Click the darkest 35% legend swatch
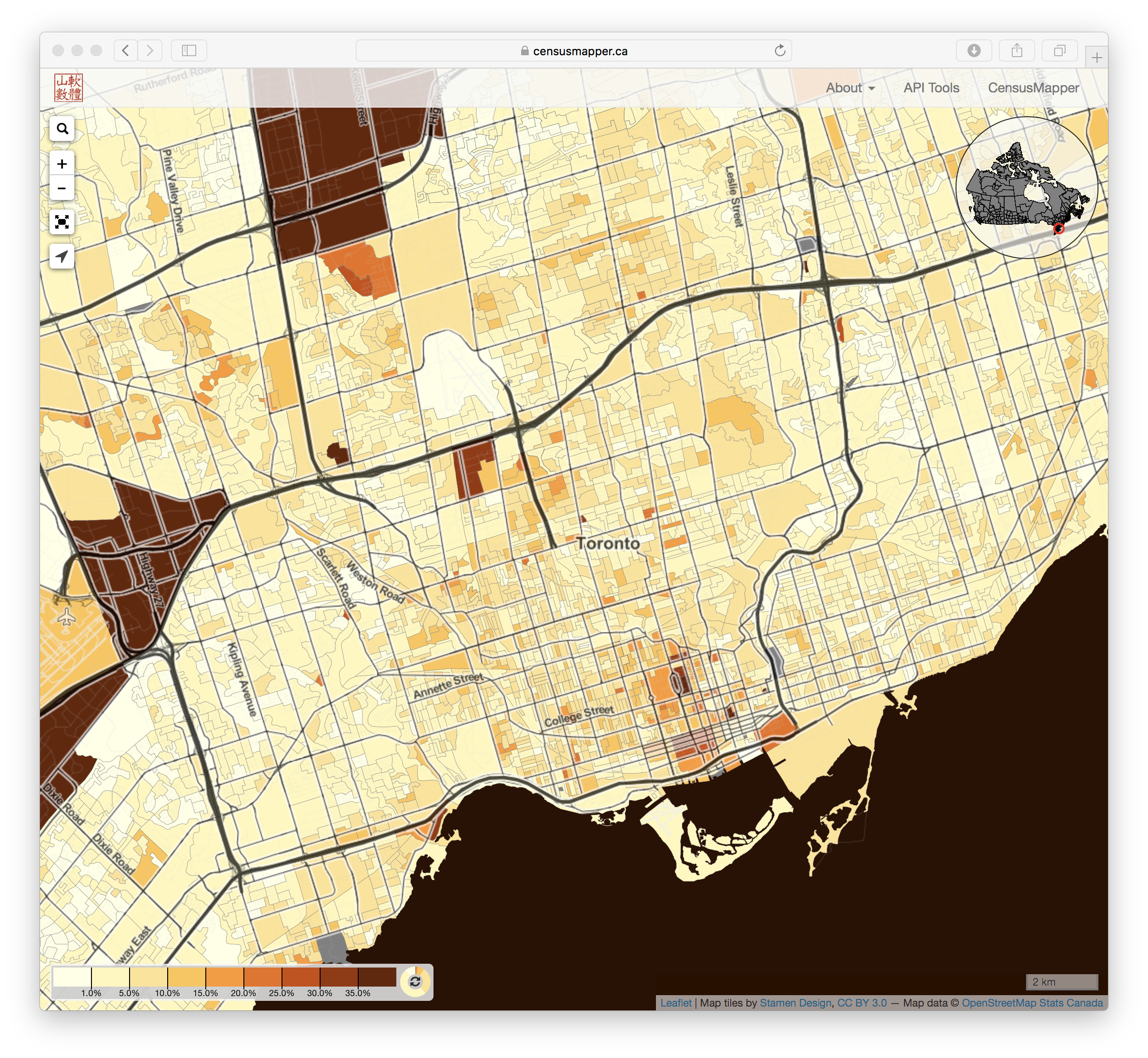Viewport: 1148px width, 1058px height. pyautogui.click(x=377, y=977)
